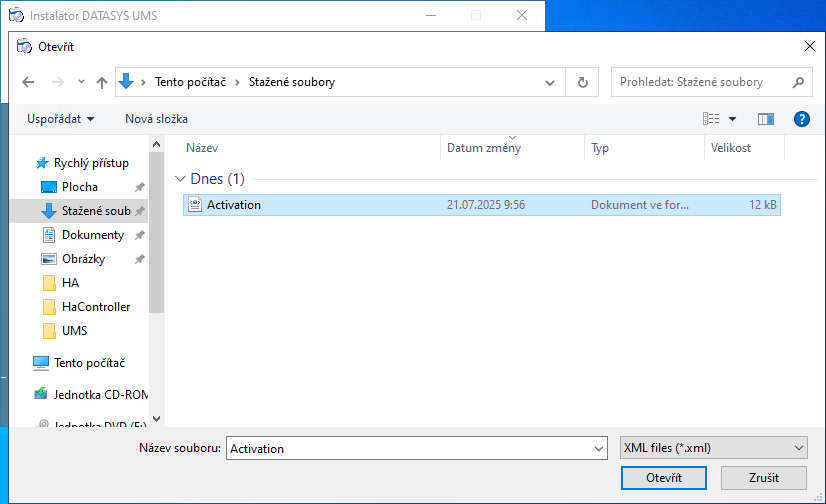Open the HaController folder in sidebar

tap(96, 307)
